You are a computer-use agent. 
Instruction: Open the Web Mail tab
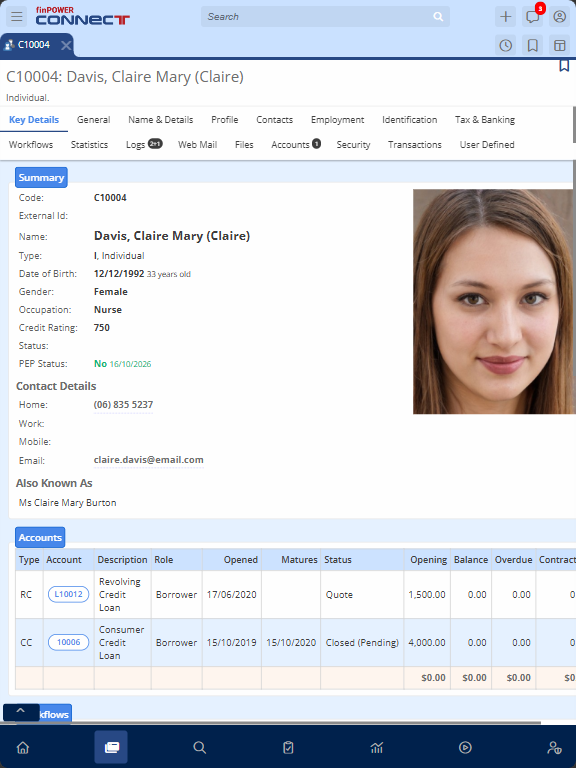coord(197,145)
